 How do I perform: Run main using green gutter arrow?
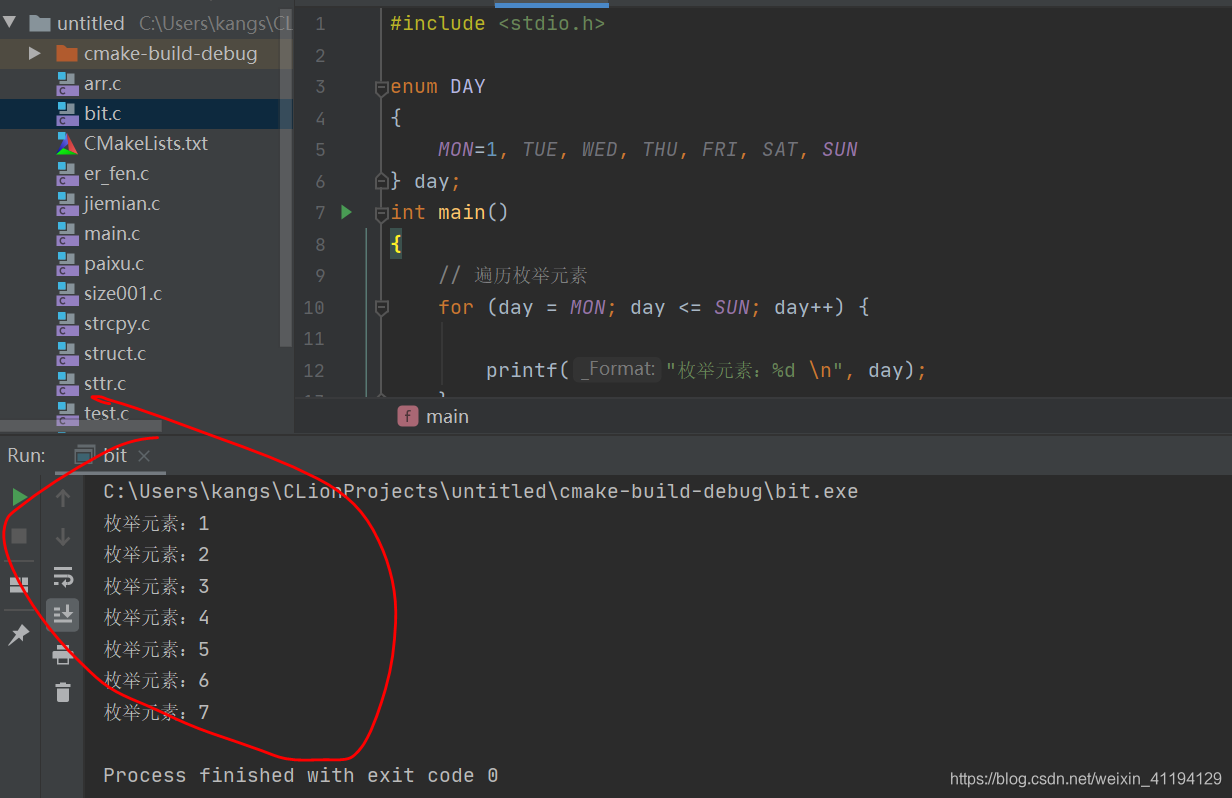pyautogui.click(x=346, y=212)
